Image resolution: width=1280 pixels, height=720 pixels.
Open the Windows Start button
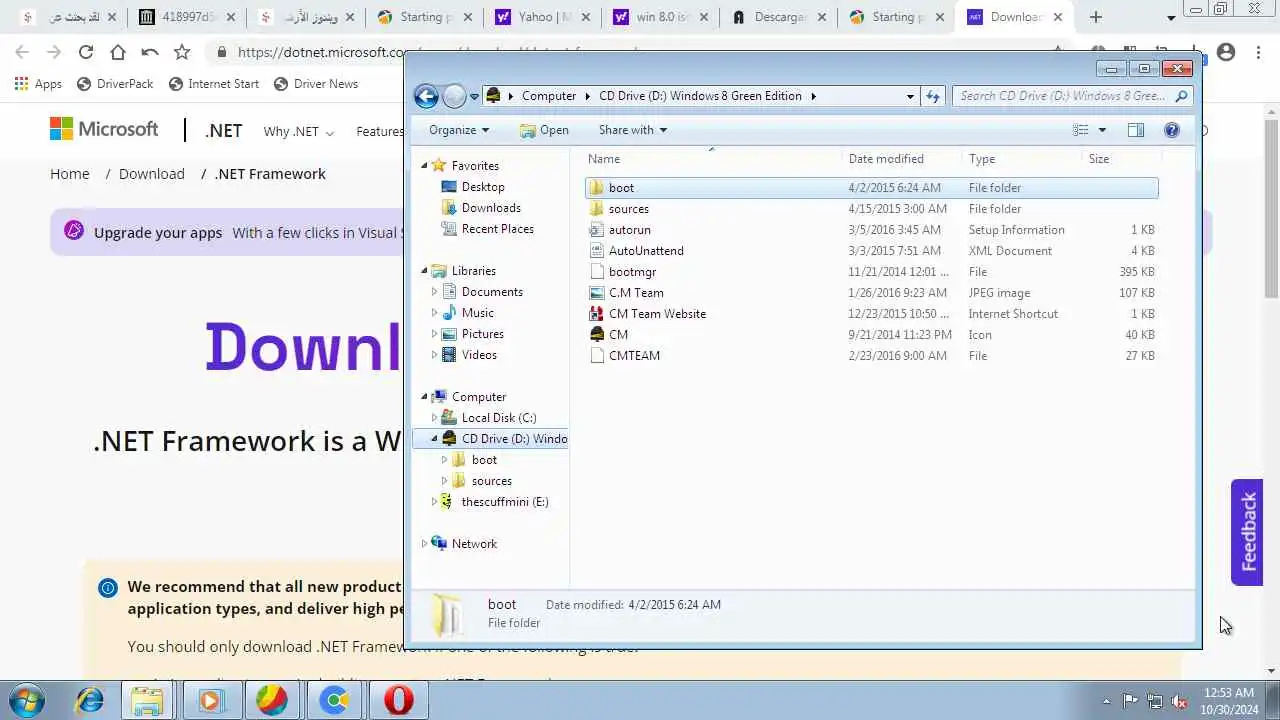tap(25, 701)
